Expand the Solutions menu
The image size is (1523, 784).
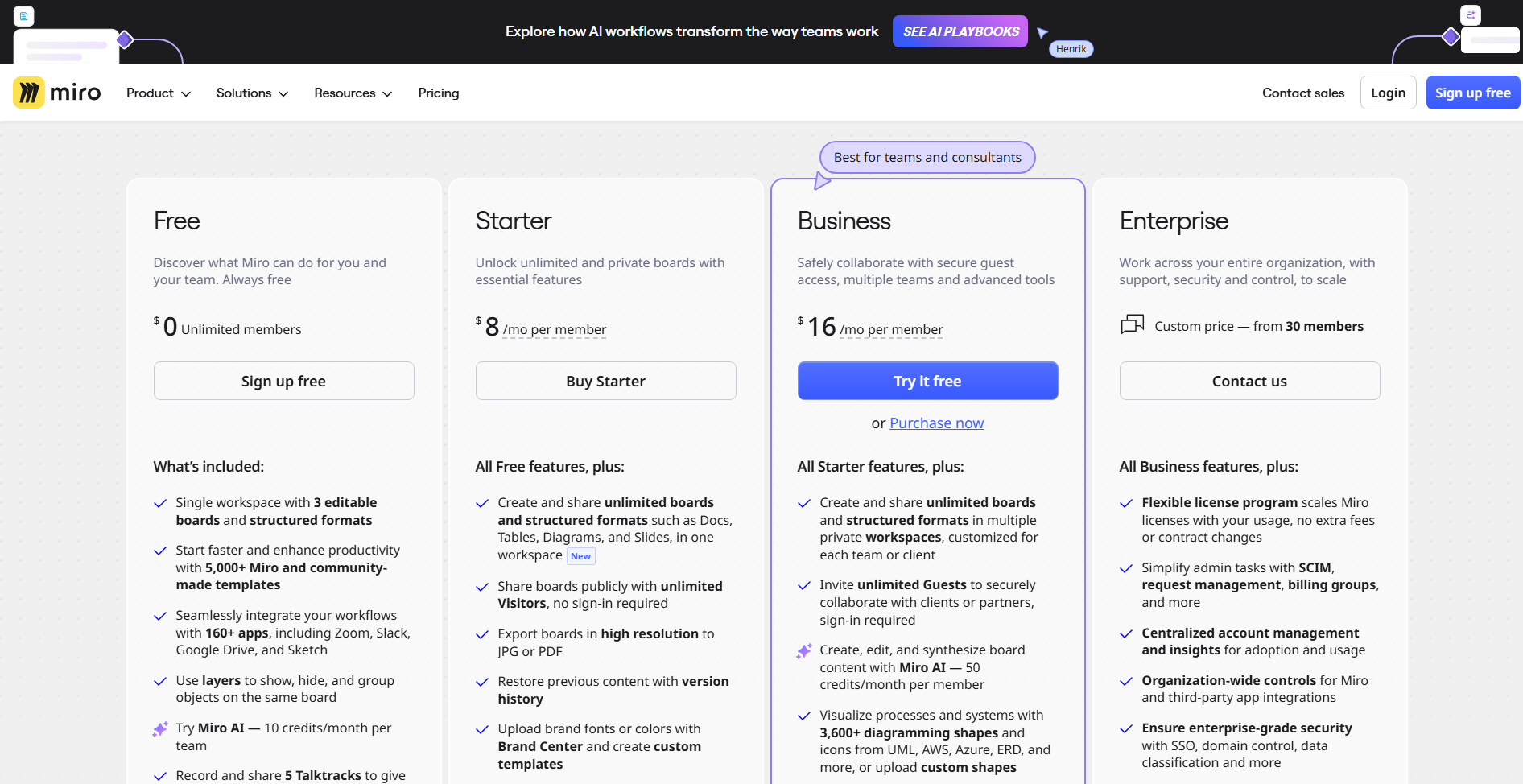[x=251, y=93]
